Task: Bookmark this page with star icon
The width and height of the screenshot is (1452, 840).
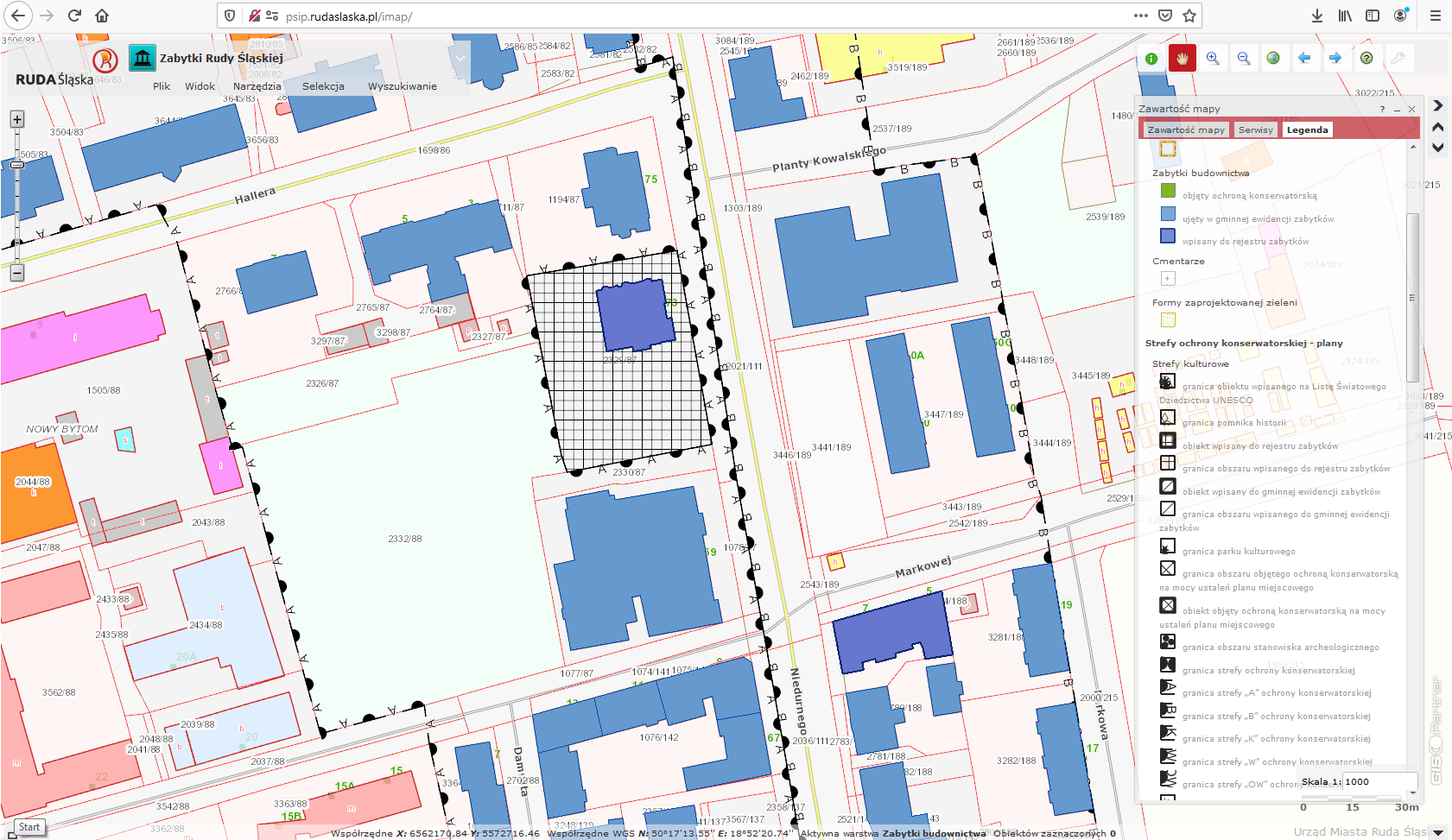Action: (x=1189, y=16)
